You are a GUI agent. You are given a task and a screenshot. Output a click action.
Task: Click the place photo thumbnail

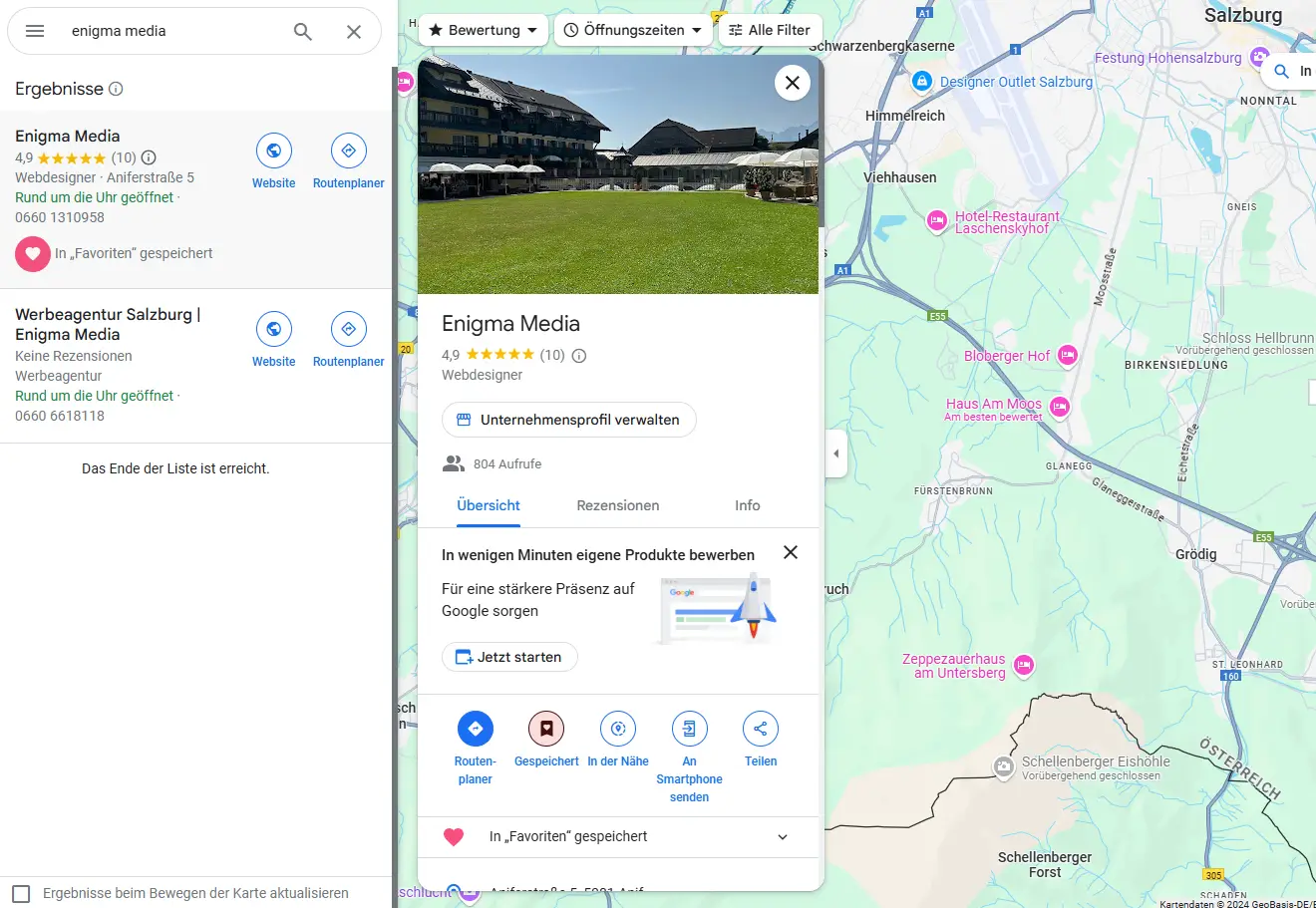(x=618, y=174)
